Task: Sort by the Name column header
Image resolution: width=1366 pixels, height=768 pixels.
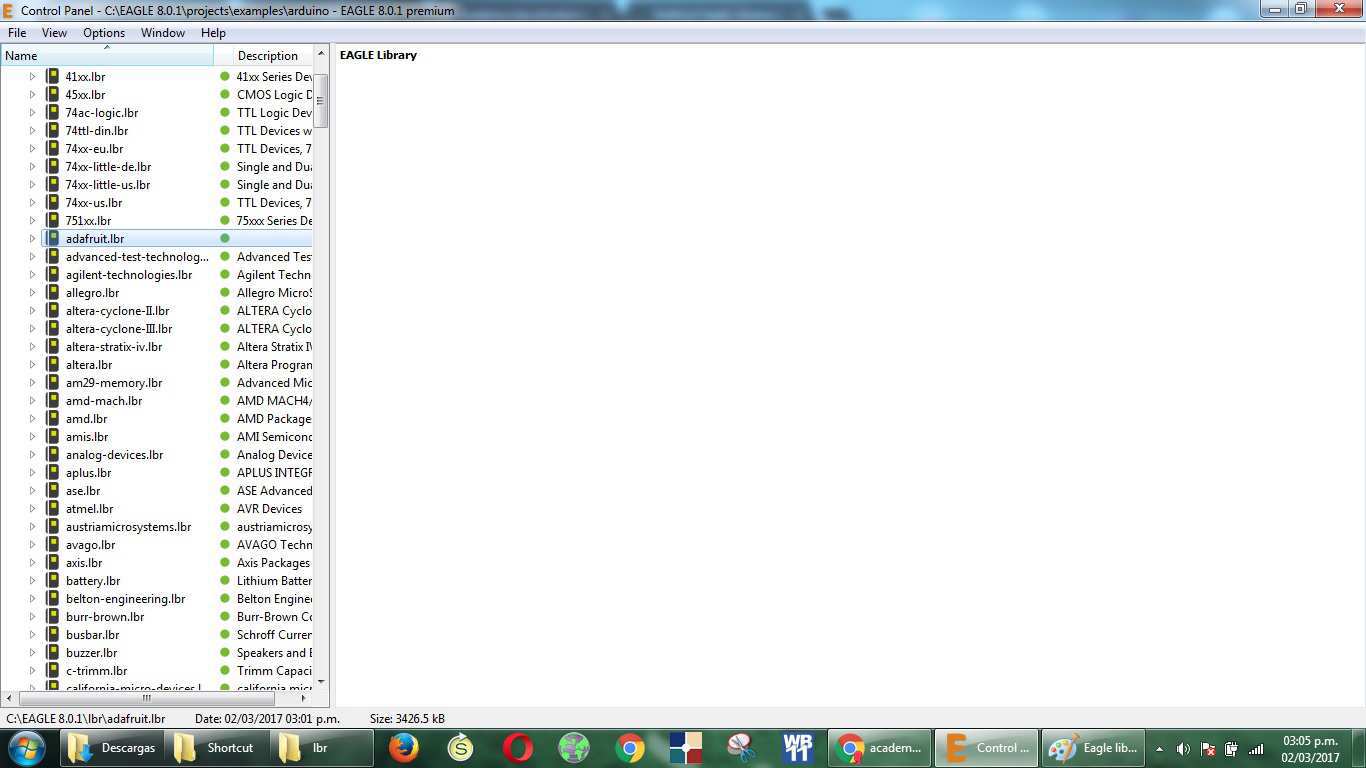Action: coord(107,56)
